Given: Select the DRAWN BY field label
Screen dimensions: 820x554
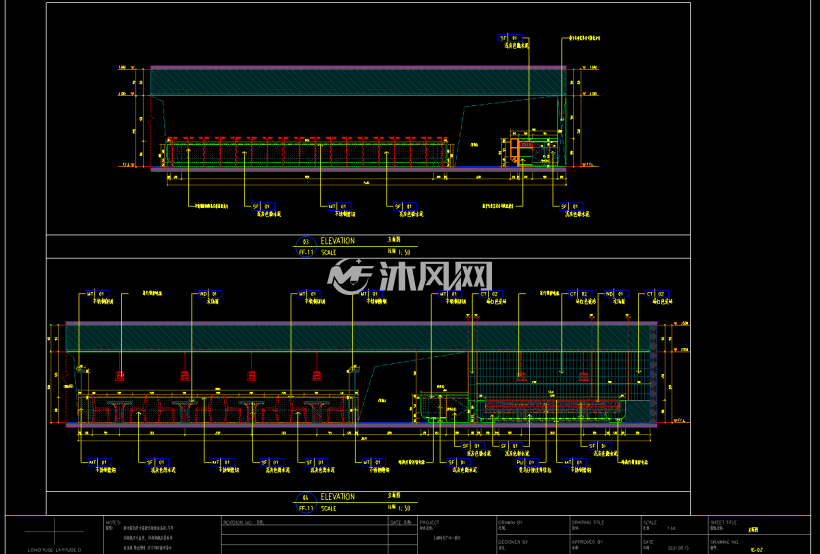Looking at the screenshot, I should [x=510, y=522].
